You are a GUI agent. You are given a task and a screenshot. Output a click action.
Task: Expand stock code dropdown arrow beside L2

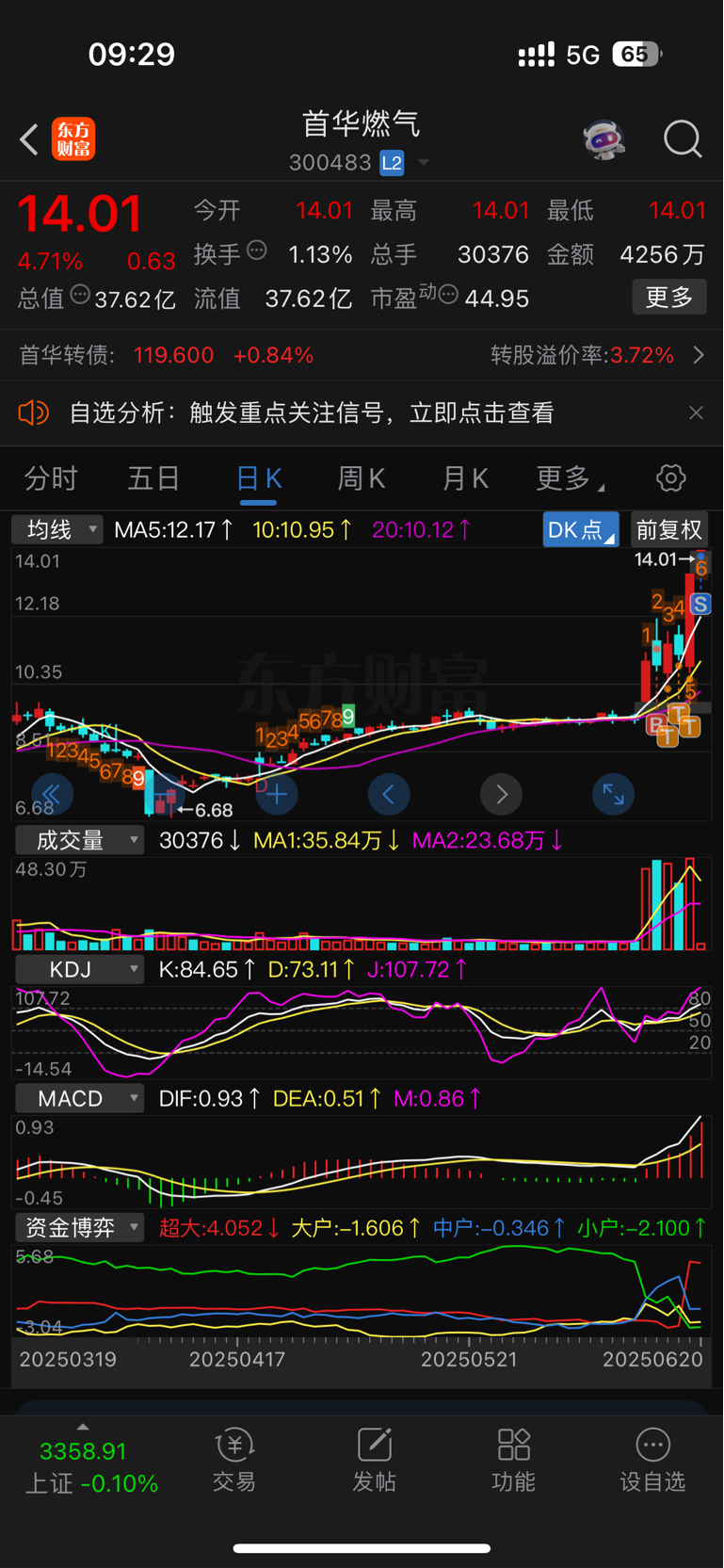tap(424, 163)
